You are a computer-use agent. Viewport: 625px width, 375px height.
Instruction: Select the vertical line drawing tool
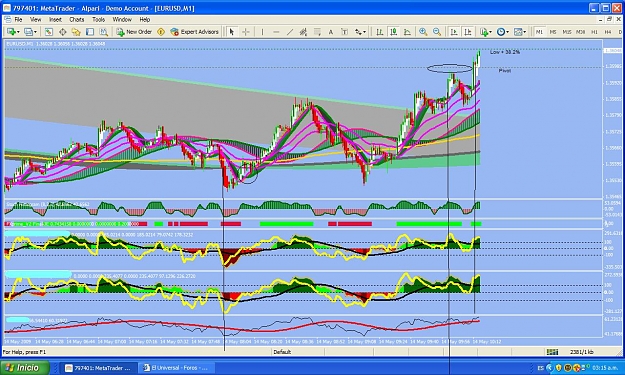click(x=262, y=32)
